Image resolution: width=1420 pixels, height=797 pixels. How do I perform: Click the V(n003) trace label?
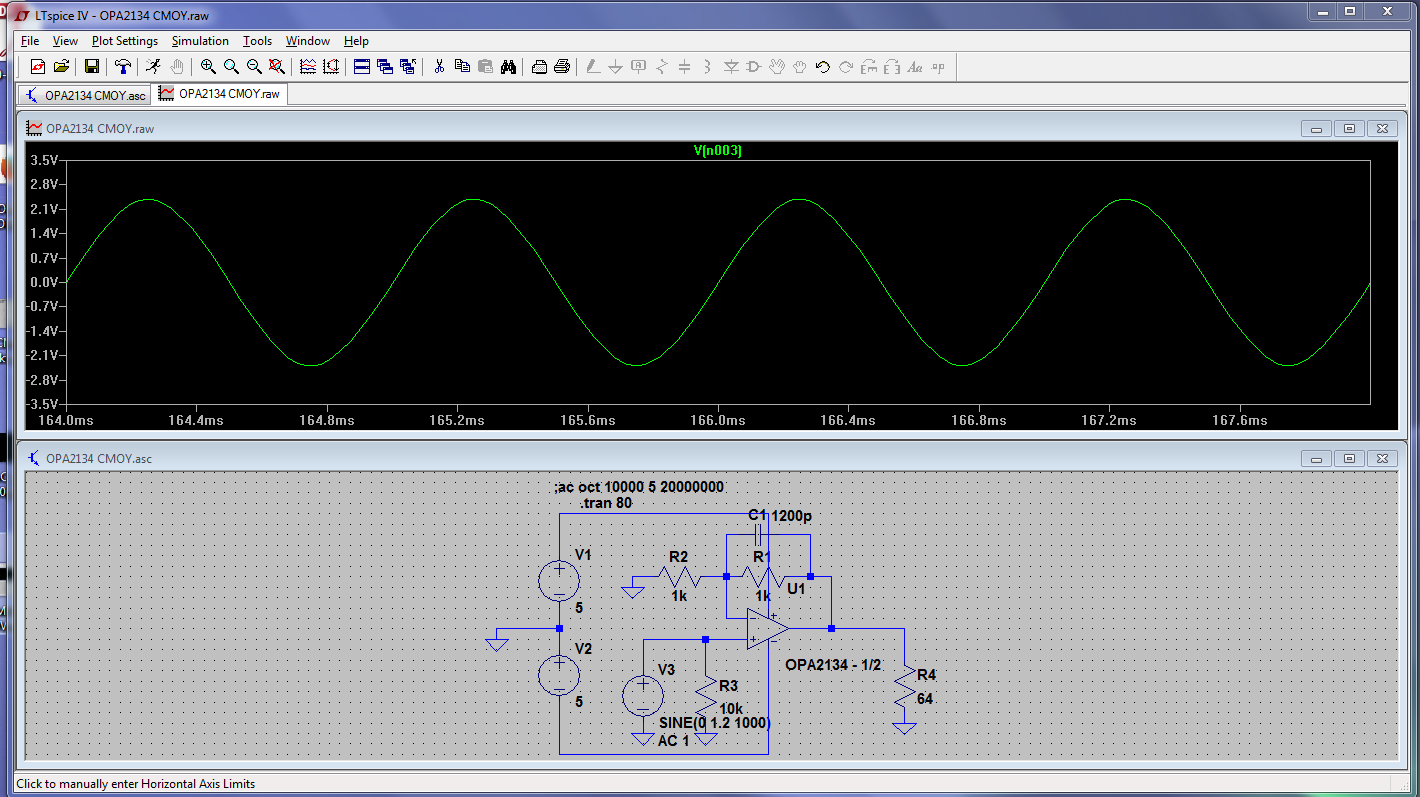(718, 151)
